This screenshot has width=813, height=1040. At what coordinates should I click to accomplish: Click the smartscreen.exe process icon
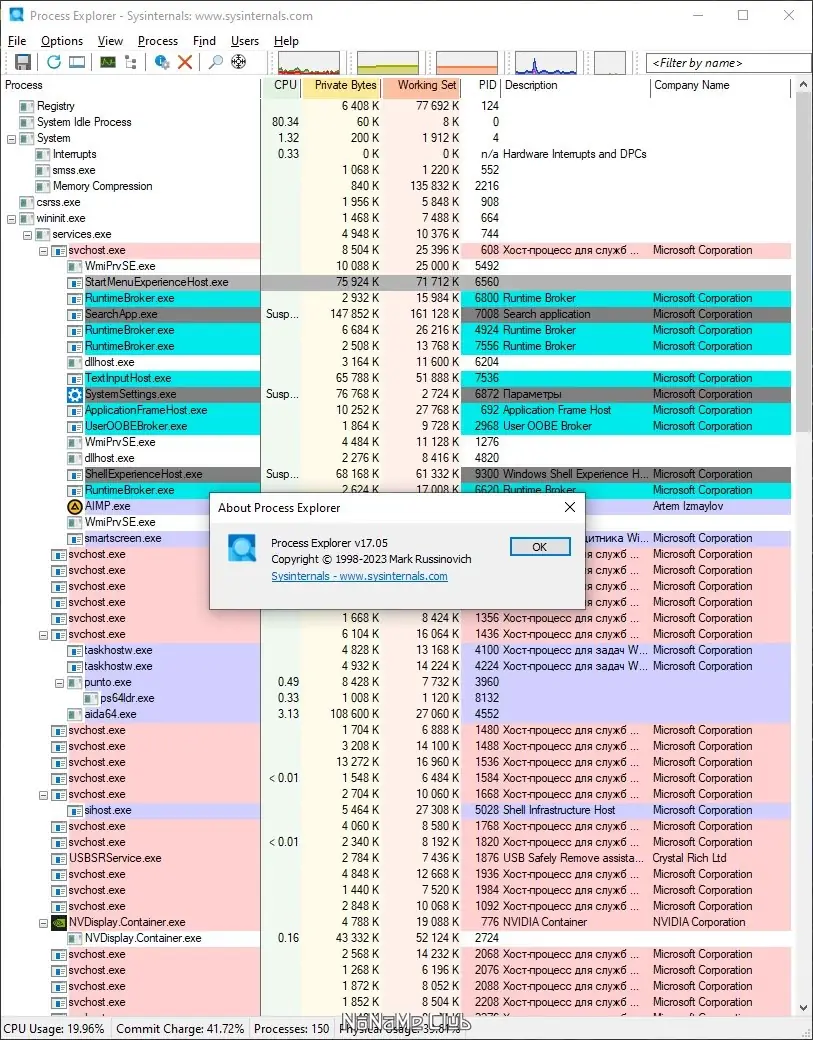point(75,539)
